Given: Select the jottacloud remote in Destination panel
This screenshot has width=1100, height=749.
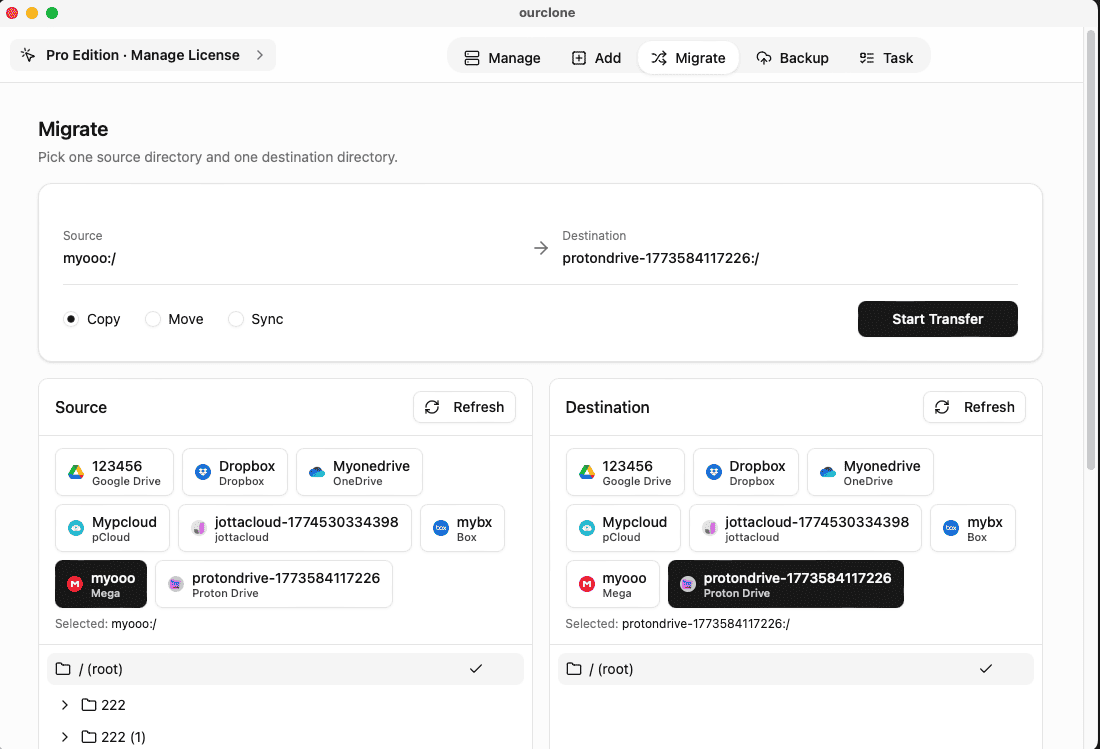Looking at the screenshot, I should 805,528.
